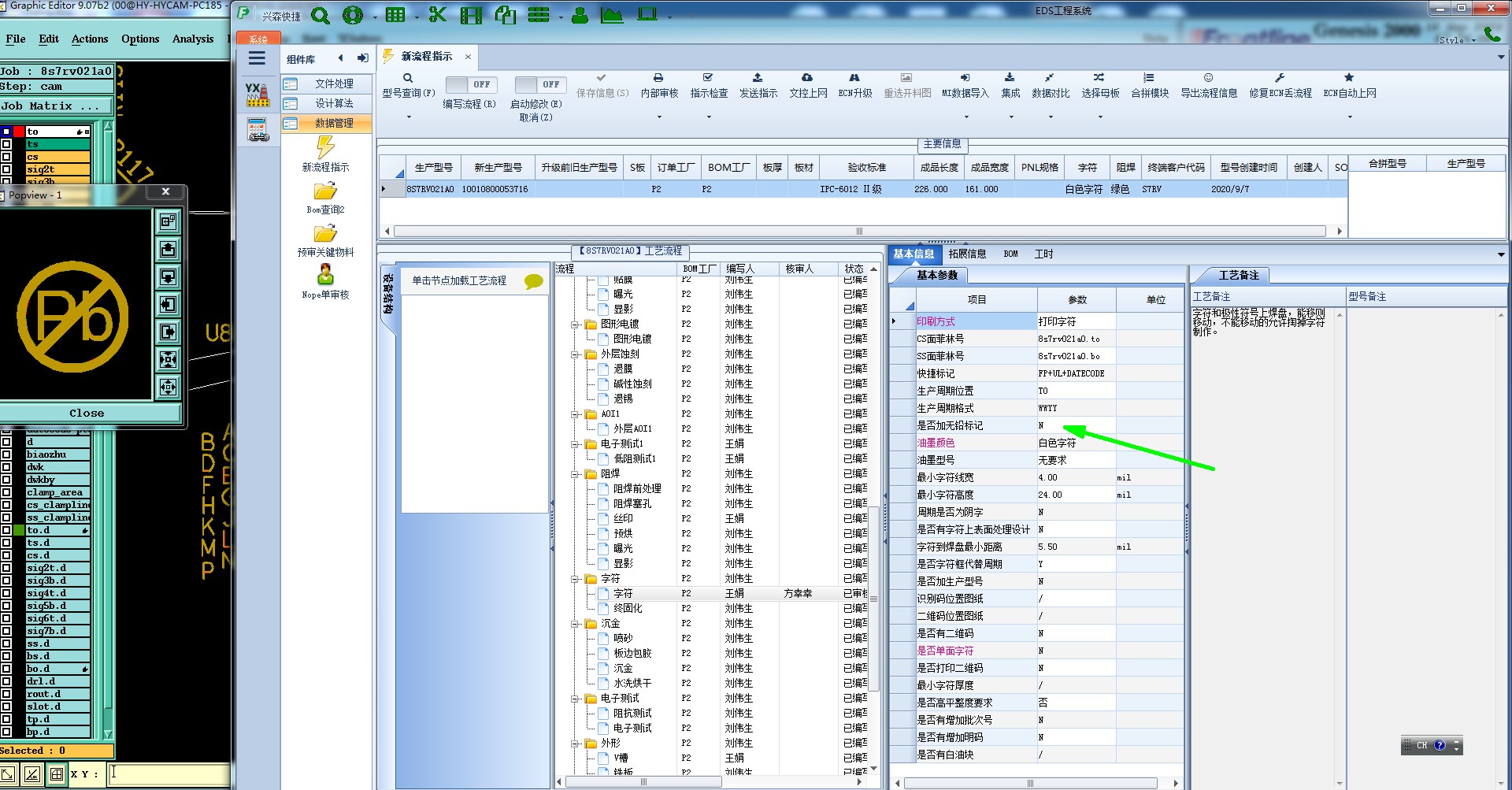Open dropdown arrow under 指示检查
Image resolution: width=1512 pixels, height=790 pixels.
point(709,117)
